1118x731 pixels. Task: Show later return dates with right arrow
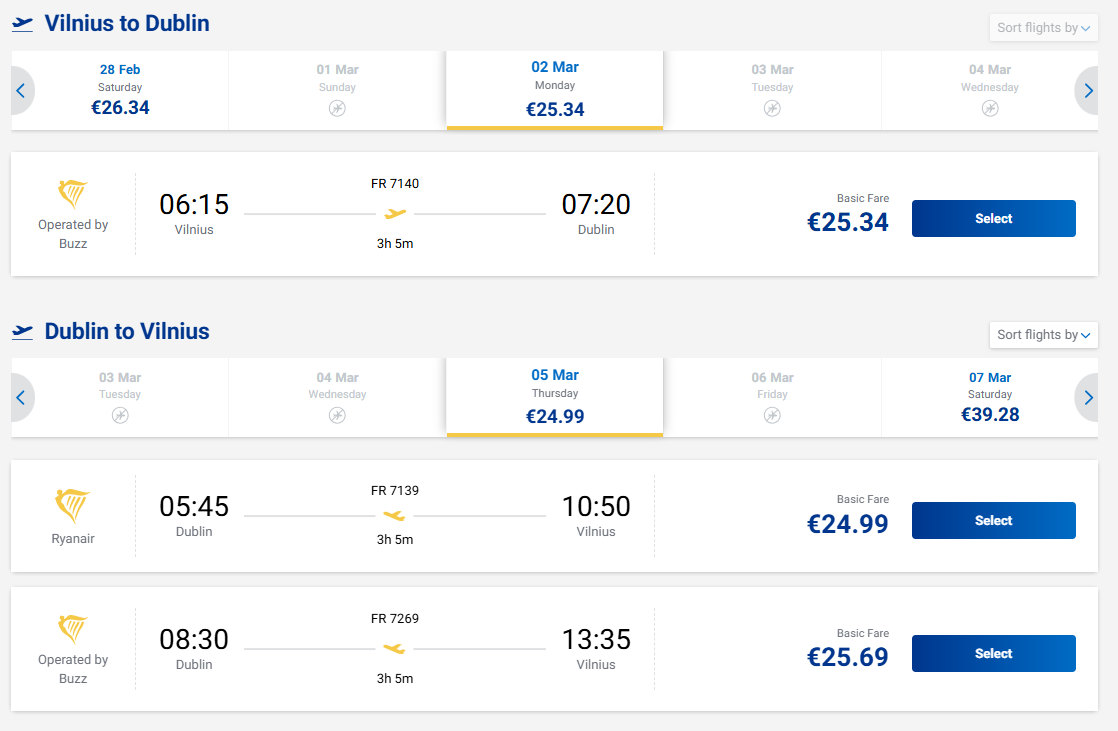coord(1088,398)
